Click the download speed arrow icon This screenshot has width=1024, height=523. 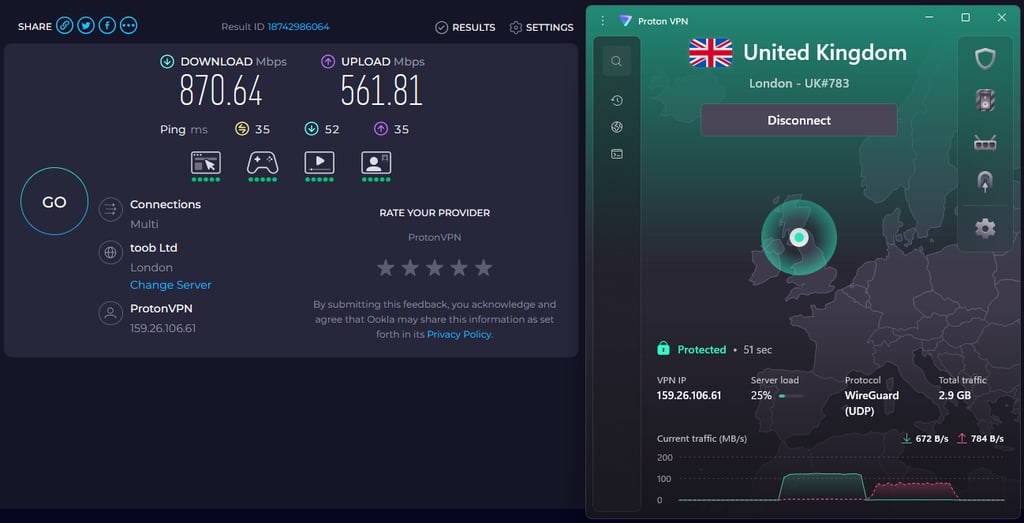(x=167, y=61)
